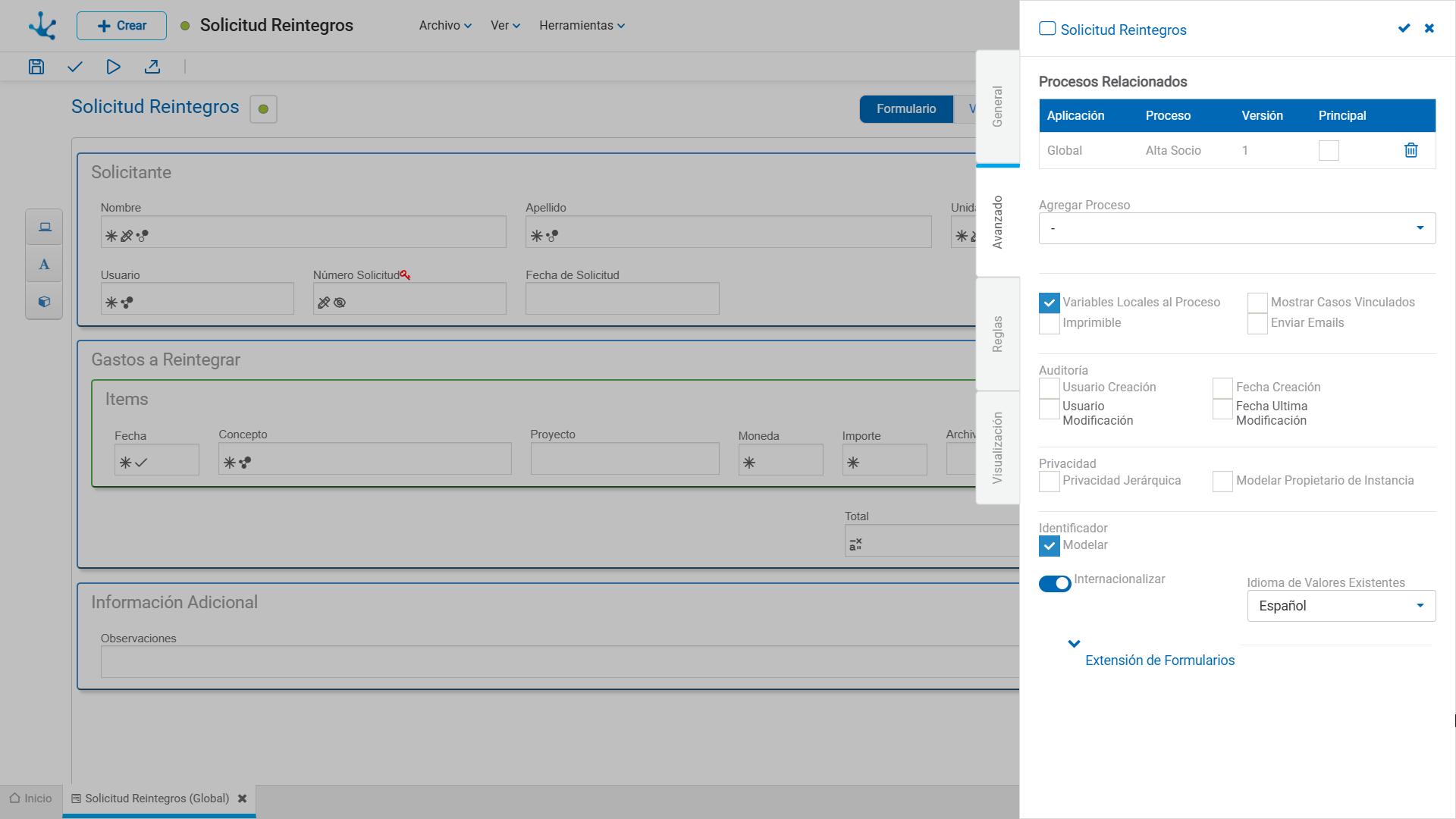
Task: Expand the Extensión de Formularios section
Action: (1159, 660)
